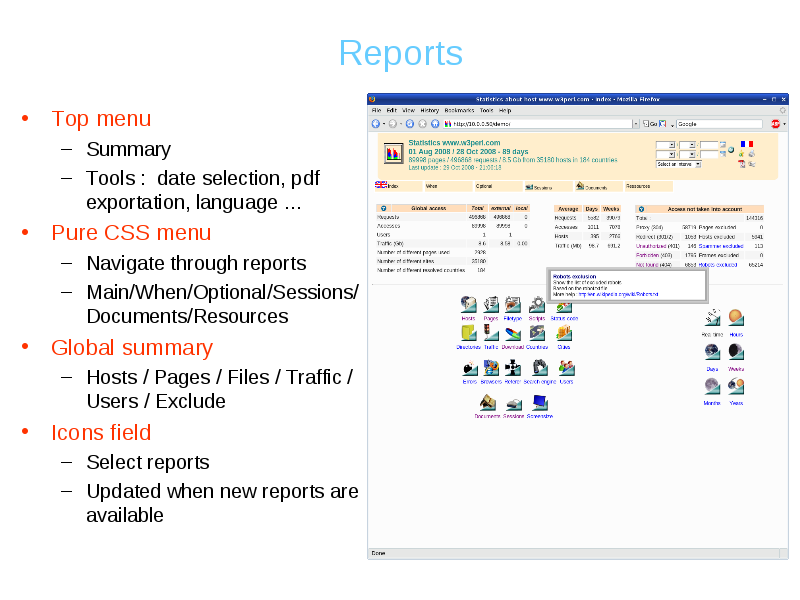Open the Users report icon

[x=566, y=368]
